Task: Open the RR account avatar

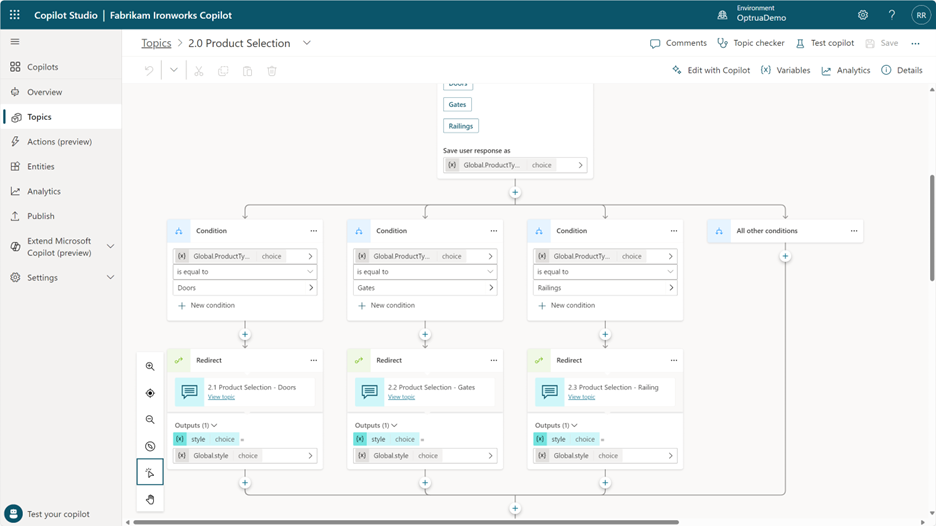Action: click(x=920, y=16)
